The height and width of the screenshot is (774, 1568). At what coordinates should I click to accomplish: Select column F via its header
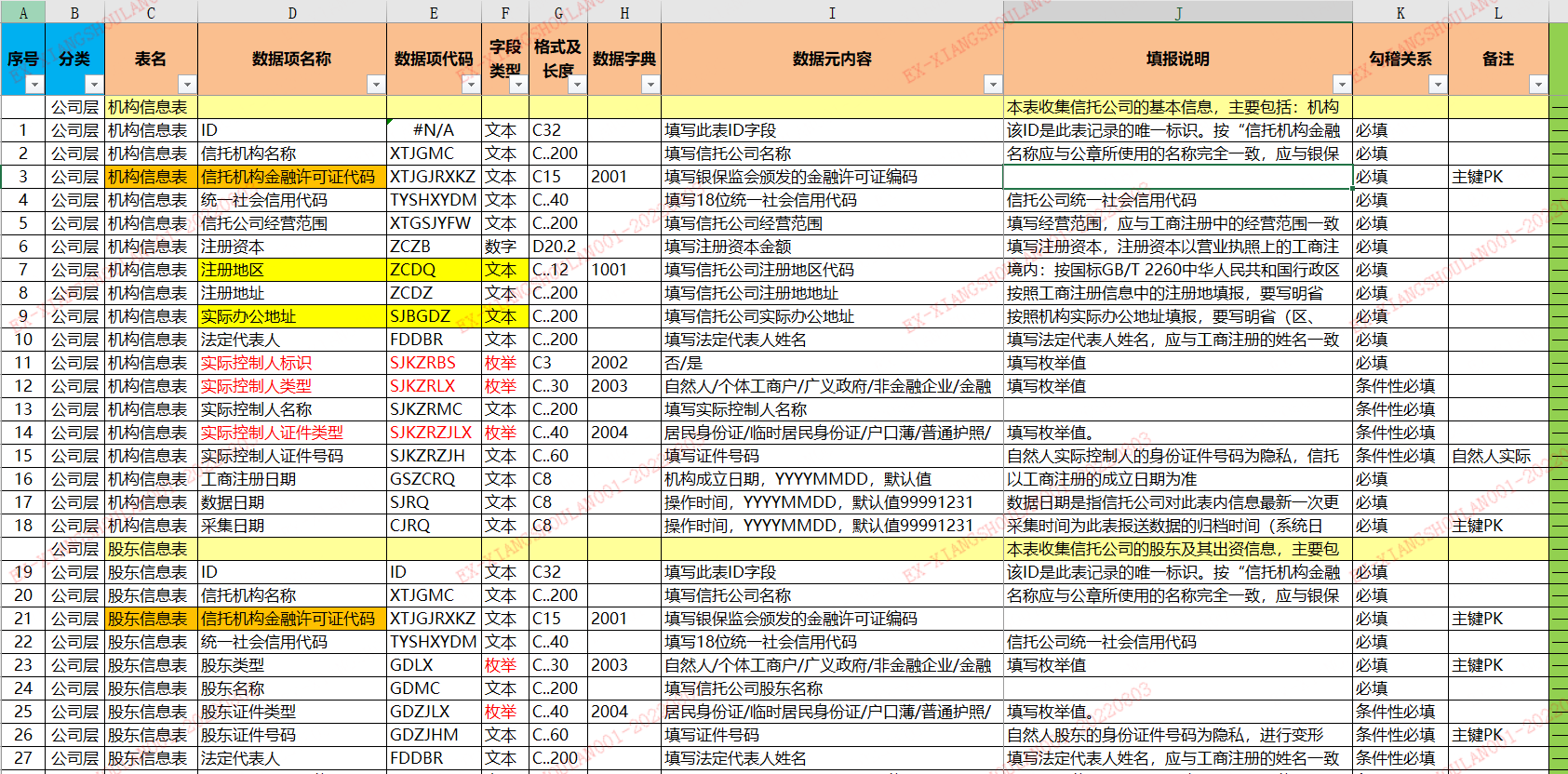[505, 12]
